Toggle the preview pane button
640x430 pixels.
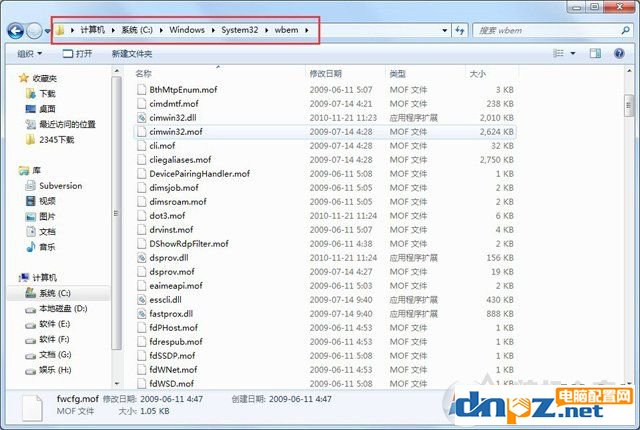(x=595, y=53)
